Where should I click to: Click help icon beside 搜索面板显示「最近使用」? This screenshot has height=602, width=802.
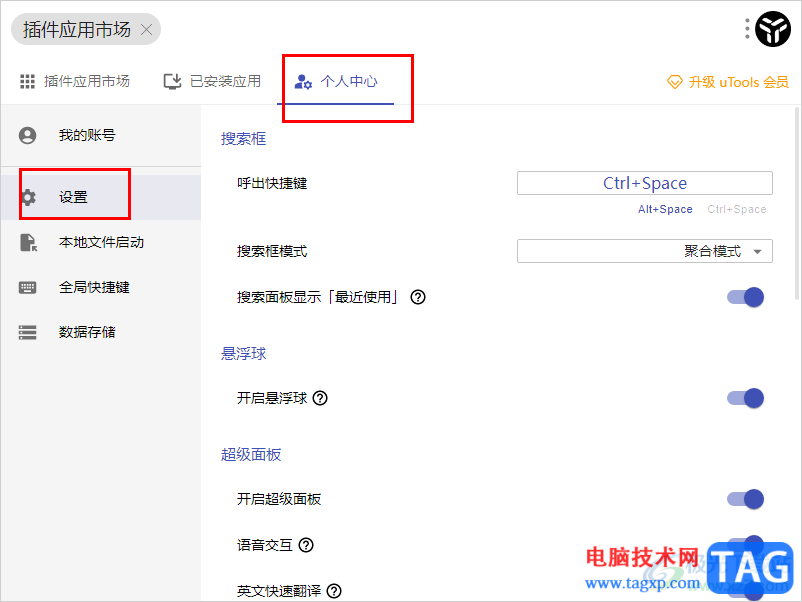(418, 297)
